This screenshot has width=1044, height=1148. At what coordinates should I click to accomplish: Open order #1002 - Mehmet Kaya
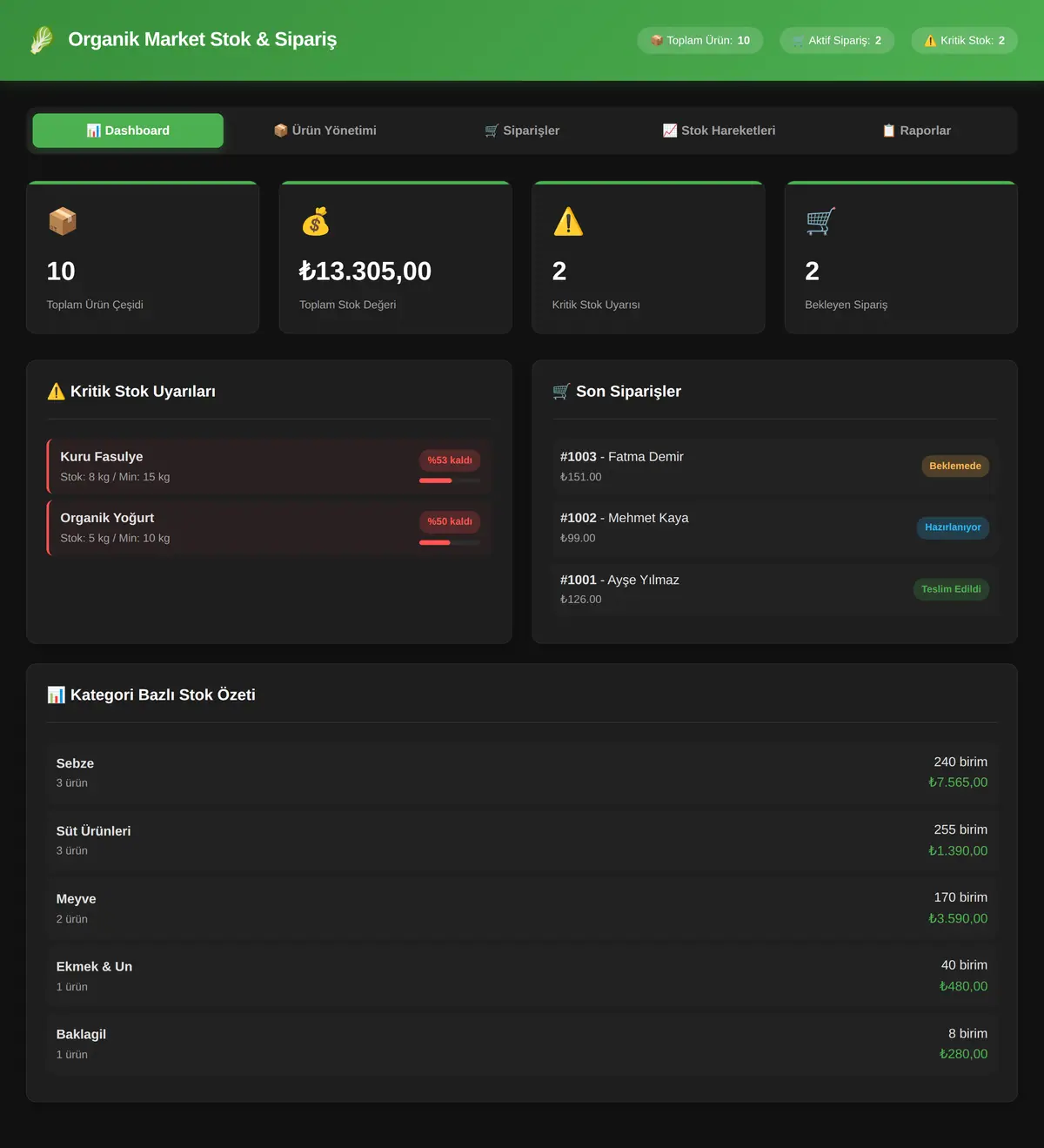point(774,527)
